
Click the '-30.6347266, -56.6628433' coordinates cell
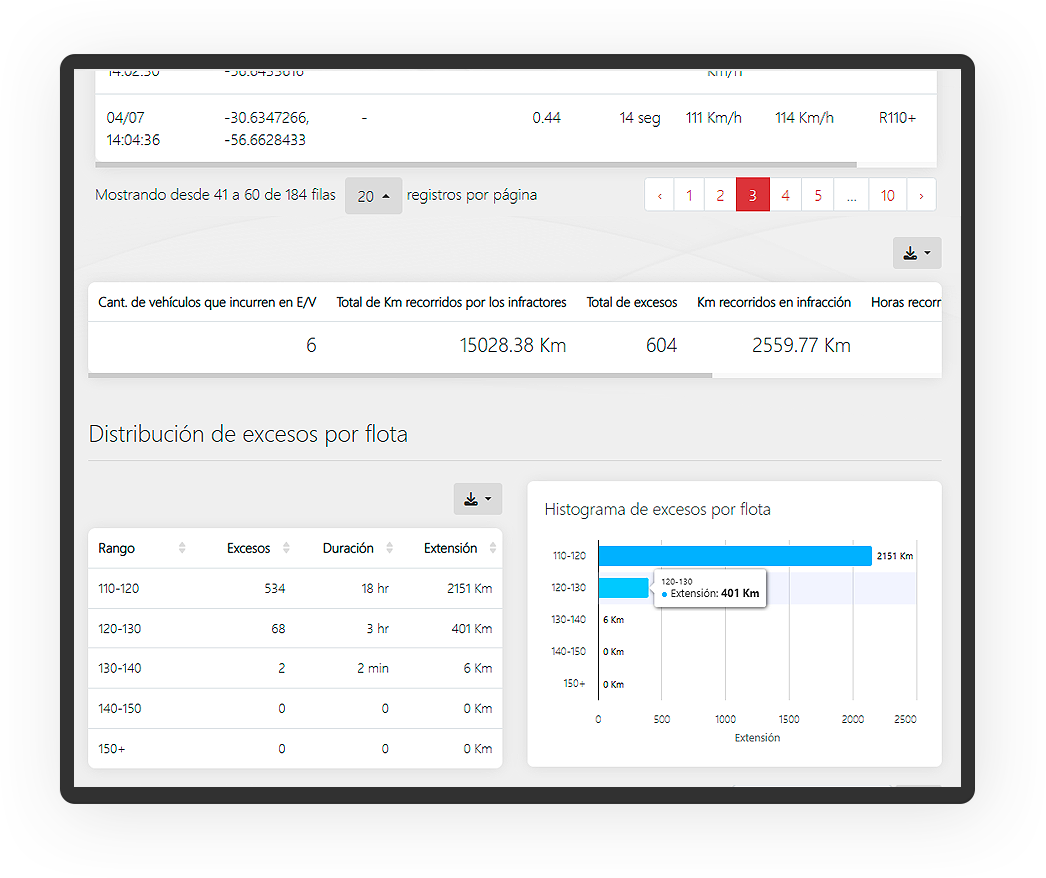click(267, 129)
